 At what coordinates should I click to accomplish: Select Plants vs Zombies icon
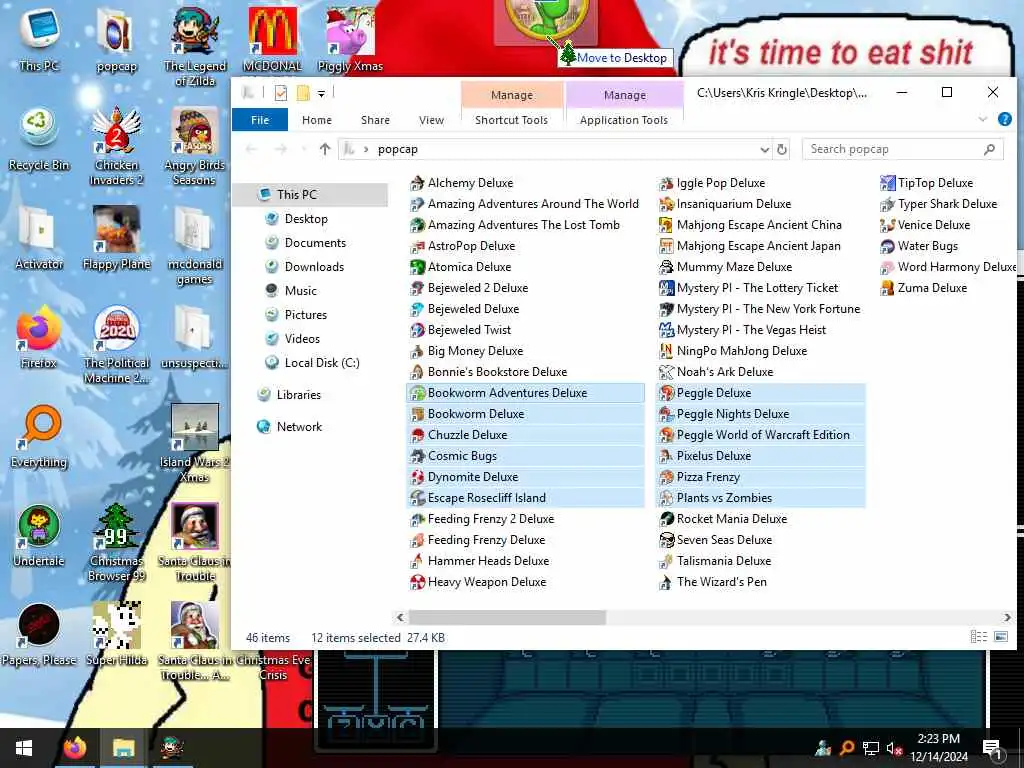[666, 498]
